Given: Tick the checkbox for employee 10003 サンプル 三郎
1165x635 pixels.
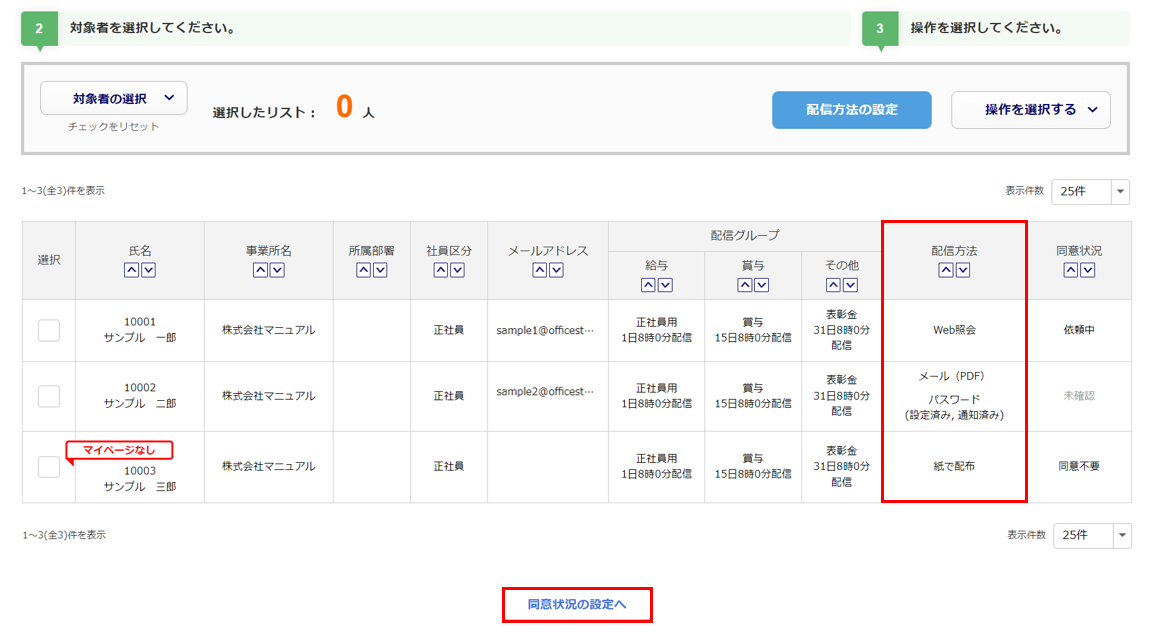Looking at the screenshot, I should pyautogui.click(x=49, y=466).
